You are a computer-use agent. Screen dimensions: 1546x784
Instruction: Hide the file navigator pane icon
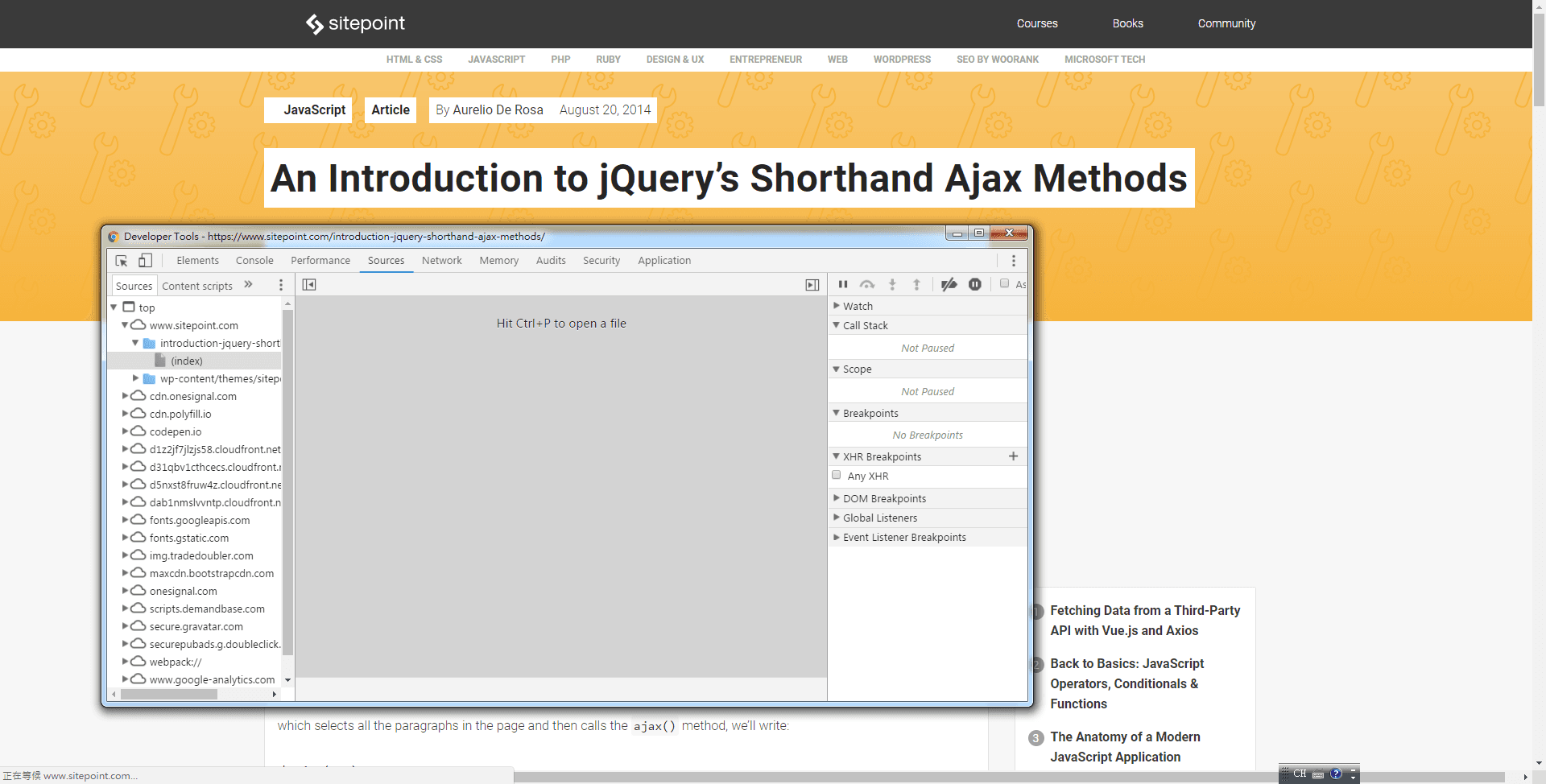pos(309,285)
